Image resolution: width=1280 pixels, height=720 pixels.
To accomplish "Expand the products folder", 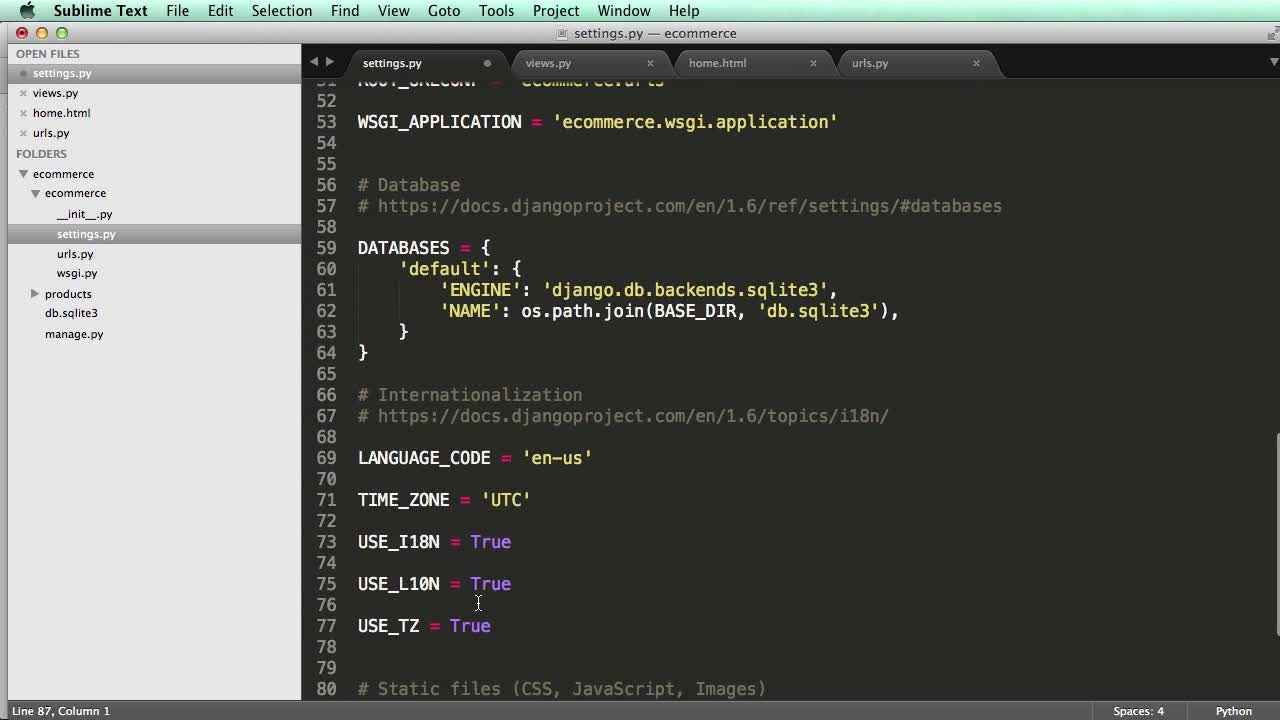I will click(35, 293).
